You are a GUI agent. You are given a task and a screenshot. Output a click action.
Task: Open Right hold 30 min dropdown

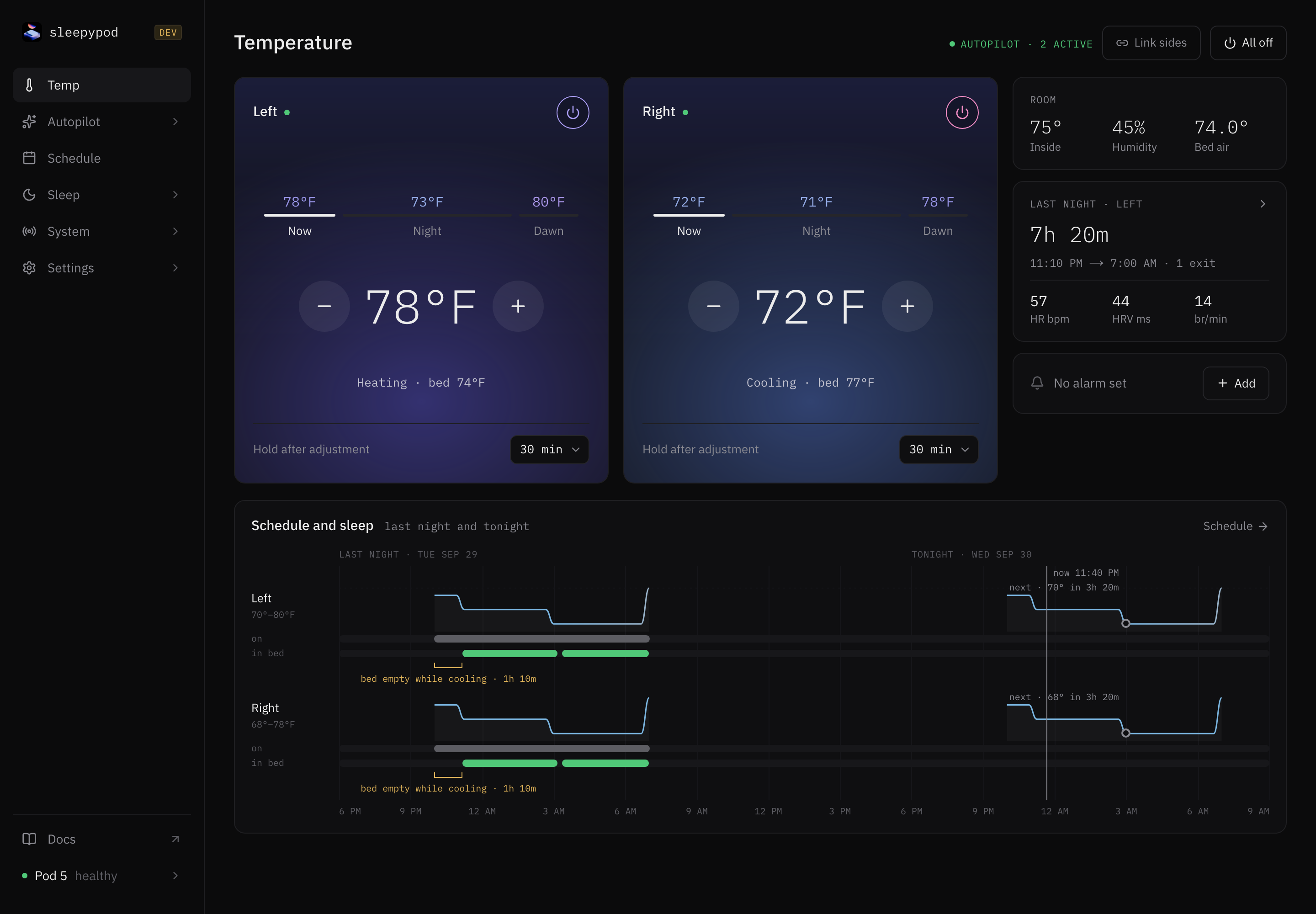pyautogui.click(x=939, y=450)
